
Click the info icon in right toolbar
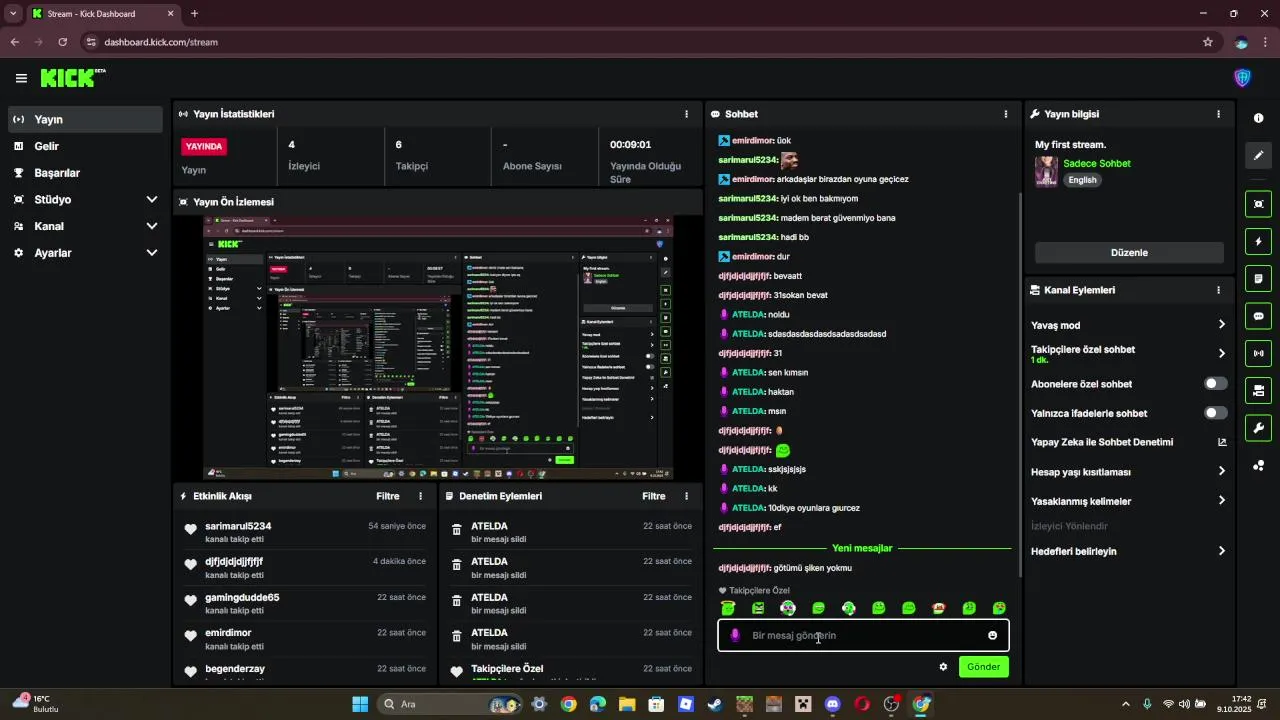click(1258, 118)
